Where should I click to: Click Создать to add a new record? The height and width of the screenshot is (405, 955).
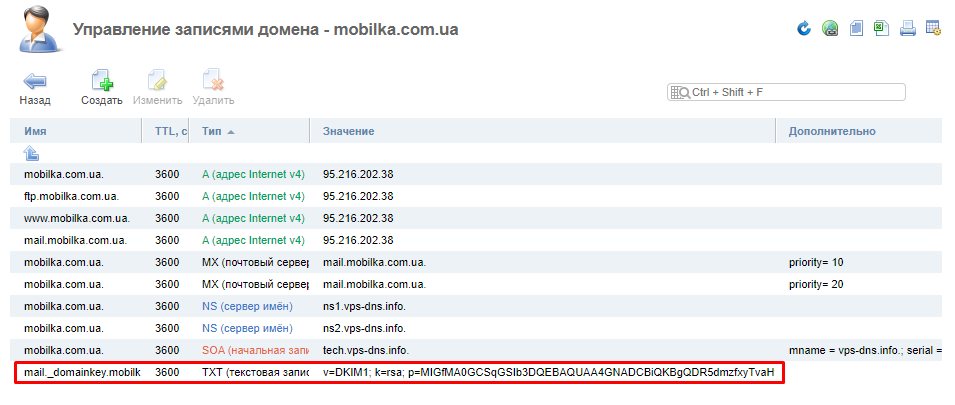point(102,88)
